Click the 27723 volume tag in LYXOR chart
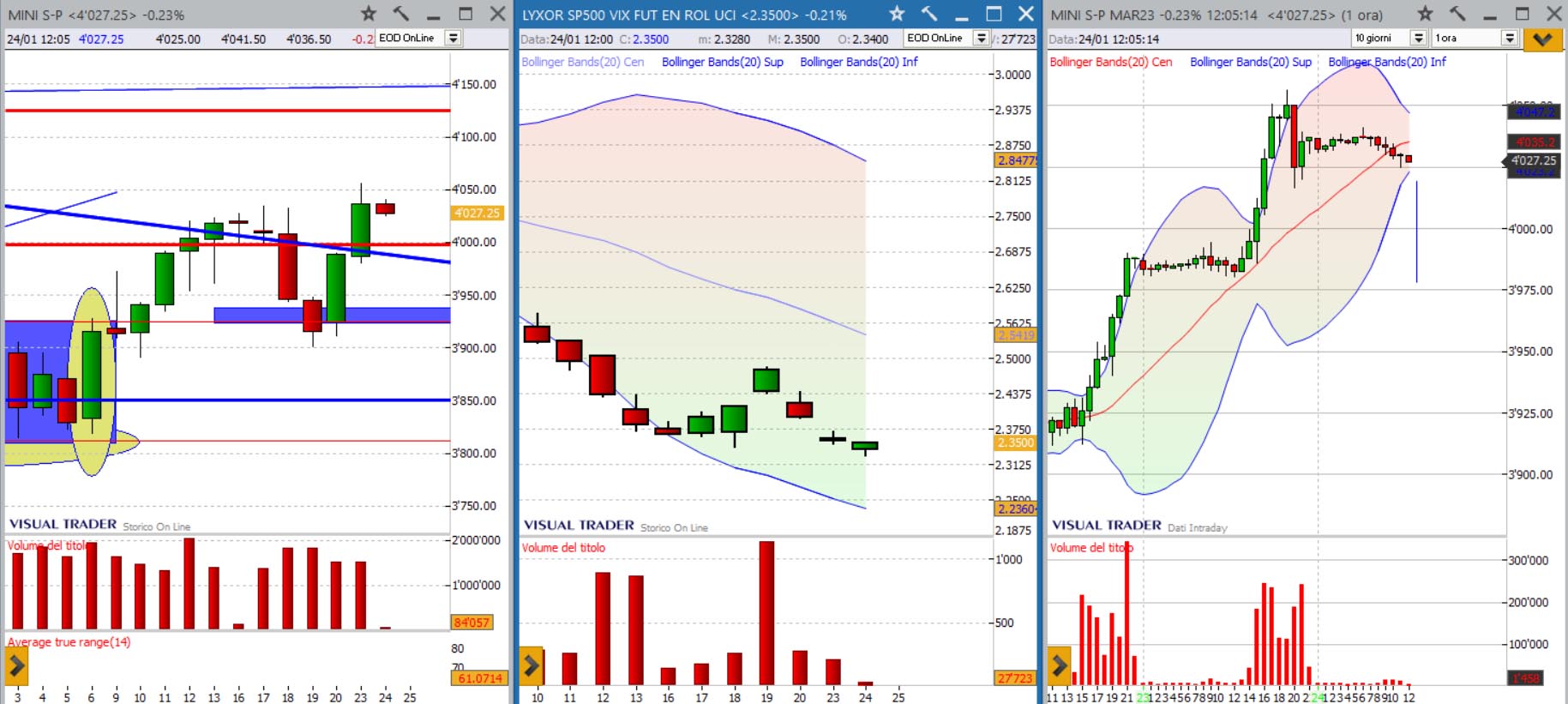The width and height of the screenshot is (1568, 704). pos(1015,678)
